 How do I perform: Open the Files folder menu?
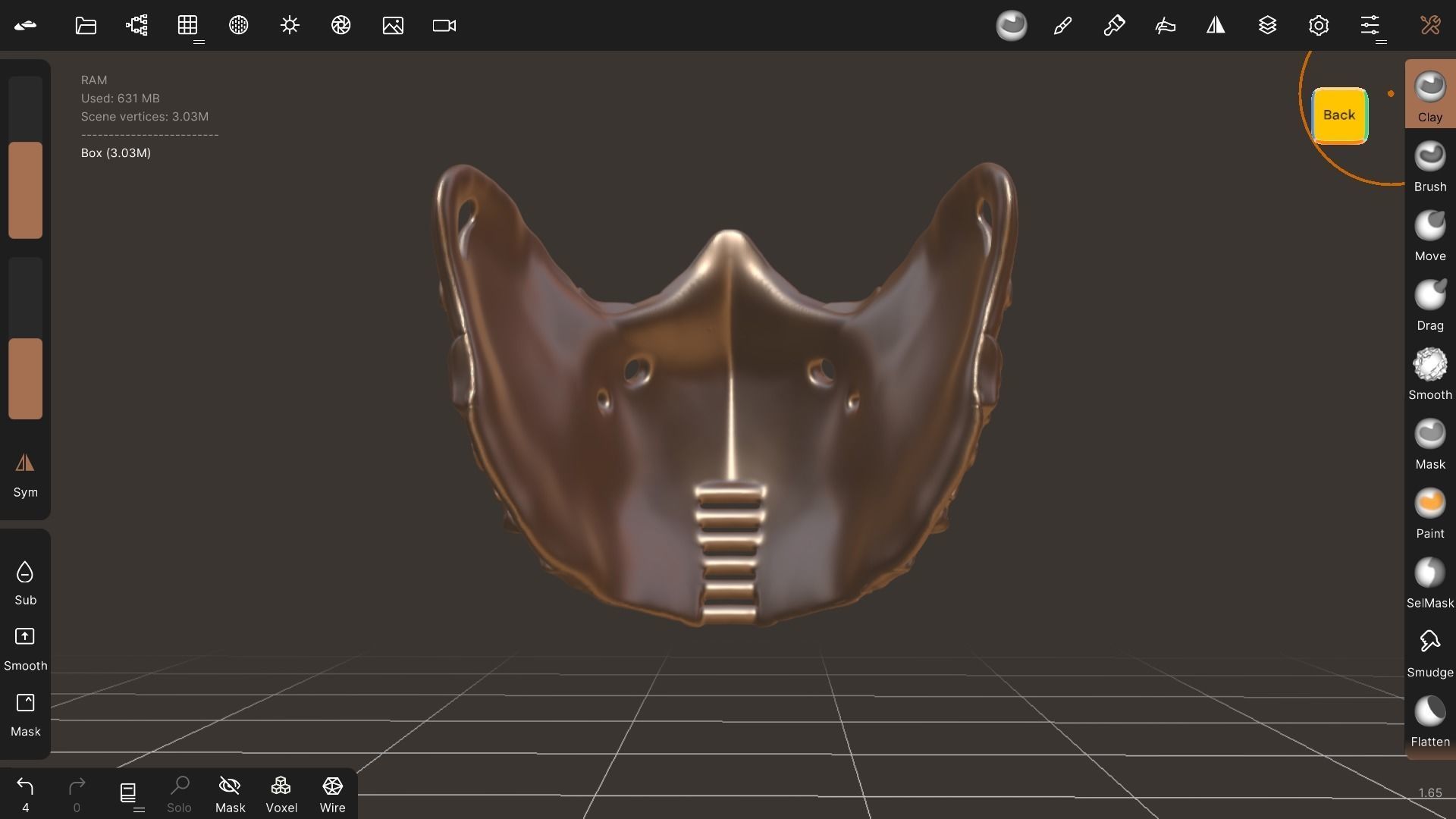pos(86,25)
